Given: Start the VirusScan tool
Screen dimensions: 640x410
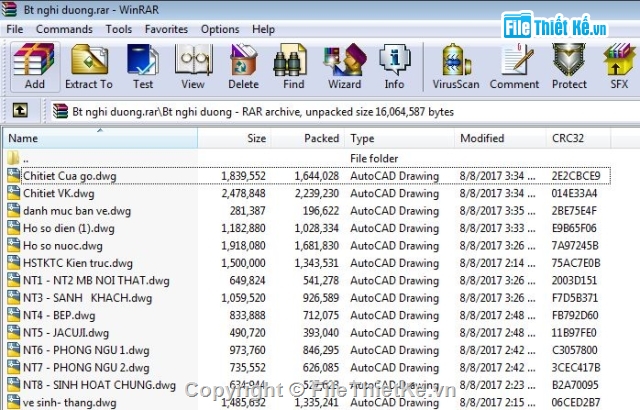Looking at the screenshot, I should [456, 66].
